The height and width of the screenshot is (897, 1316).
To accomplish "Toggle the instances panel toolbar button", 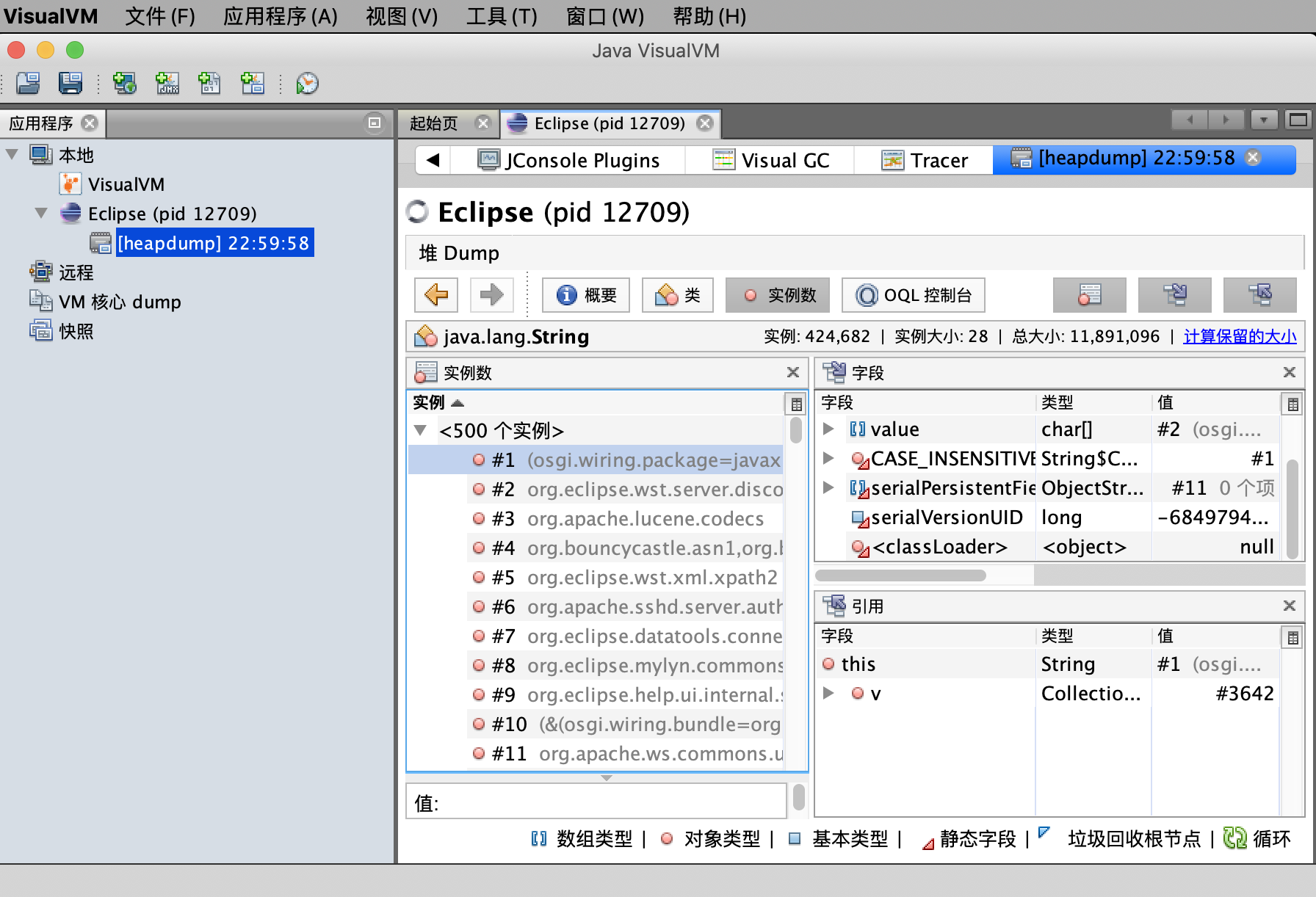I will pos(1090,295).
